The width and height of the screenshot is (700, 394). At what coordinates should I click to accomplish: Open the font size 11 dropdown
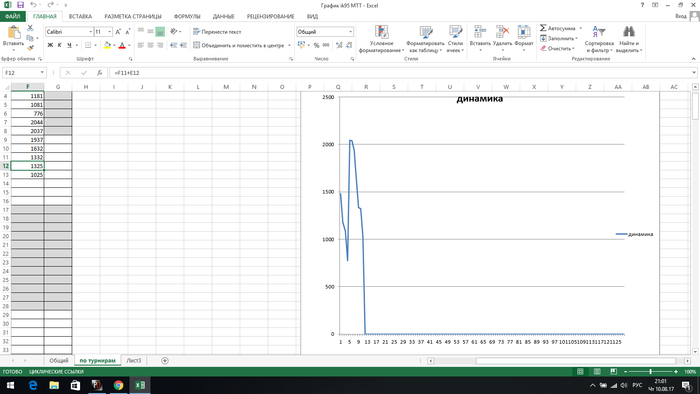(109, 32)
